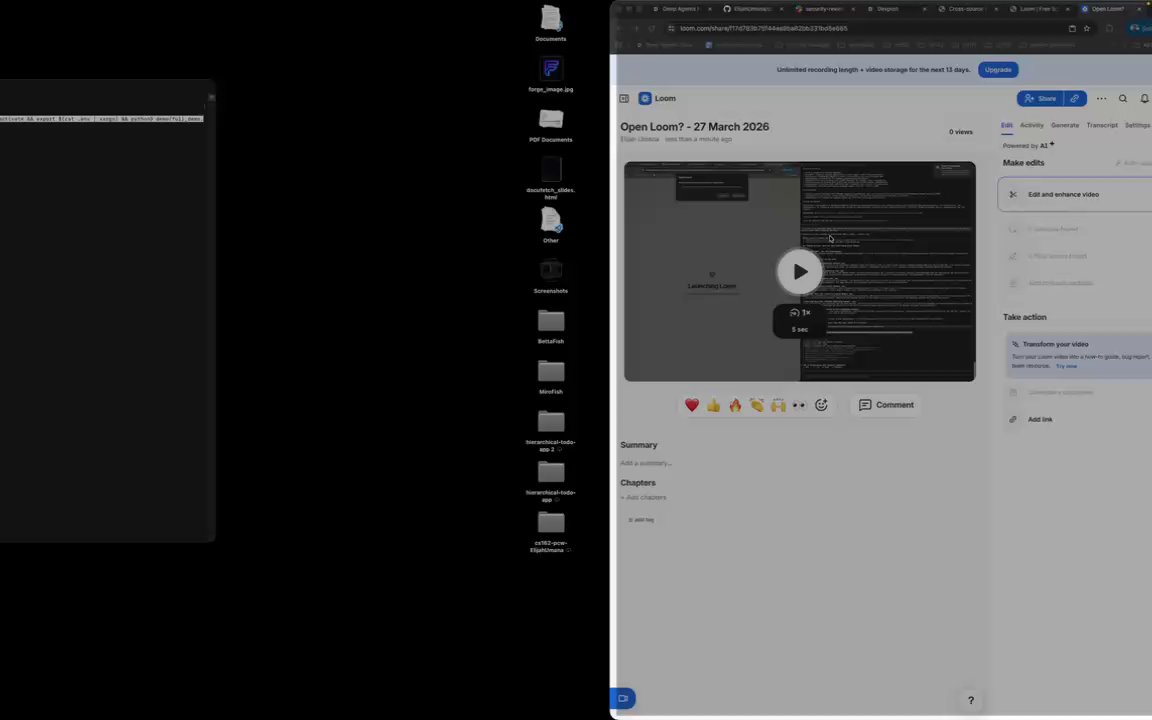Open the PDF Documents stack on desktop
The image size is (1152, 720).
coord(550,124)
